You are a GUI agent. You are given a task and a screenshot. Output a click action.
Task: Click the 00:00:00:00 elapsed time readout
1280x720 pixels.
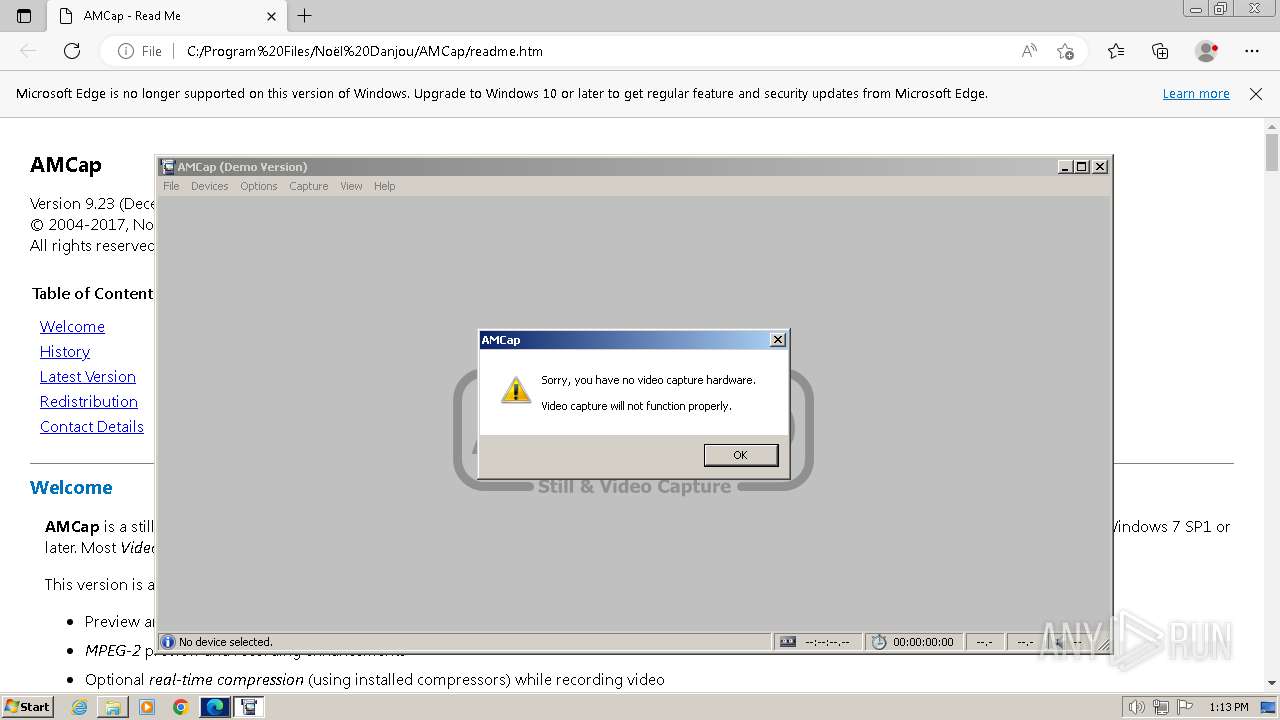point(923,642)
